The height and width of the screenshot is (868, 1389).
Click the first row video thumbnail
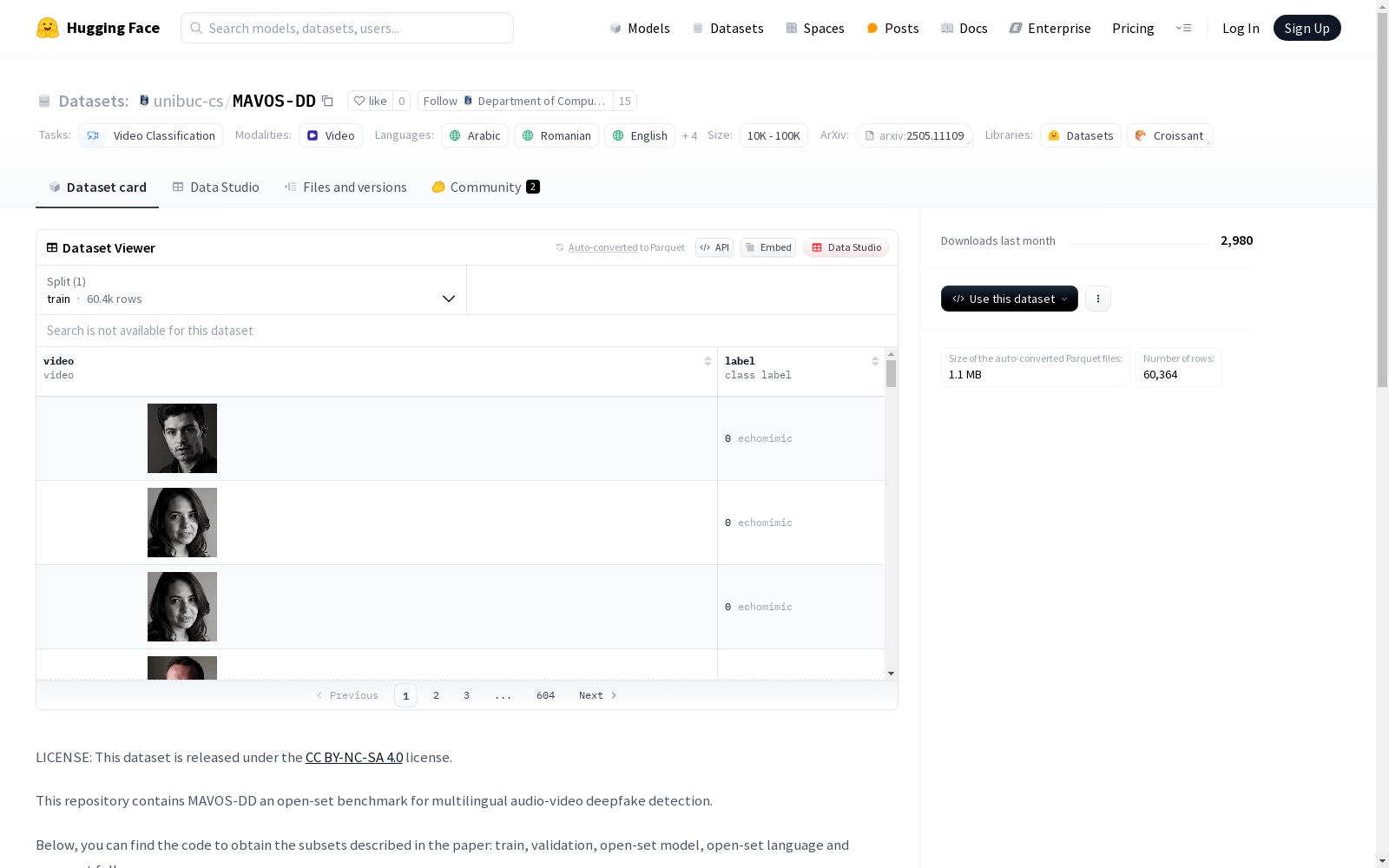182,438
